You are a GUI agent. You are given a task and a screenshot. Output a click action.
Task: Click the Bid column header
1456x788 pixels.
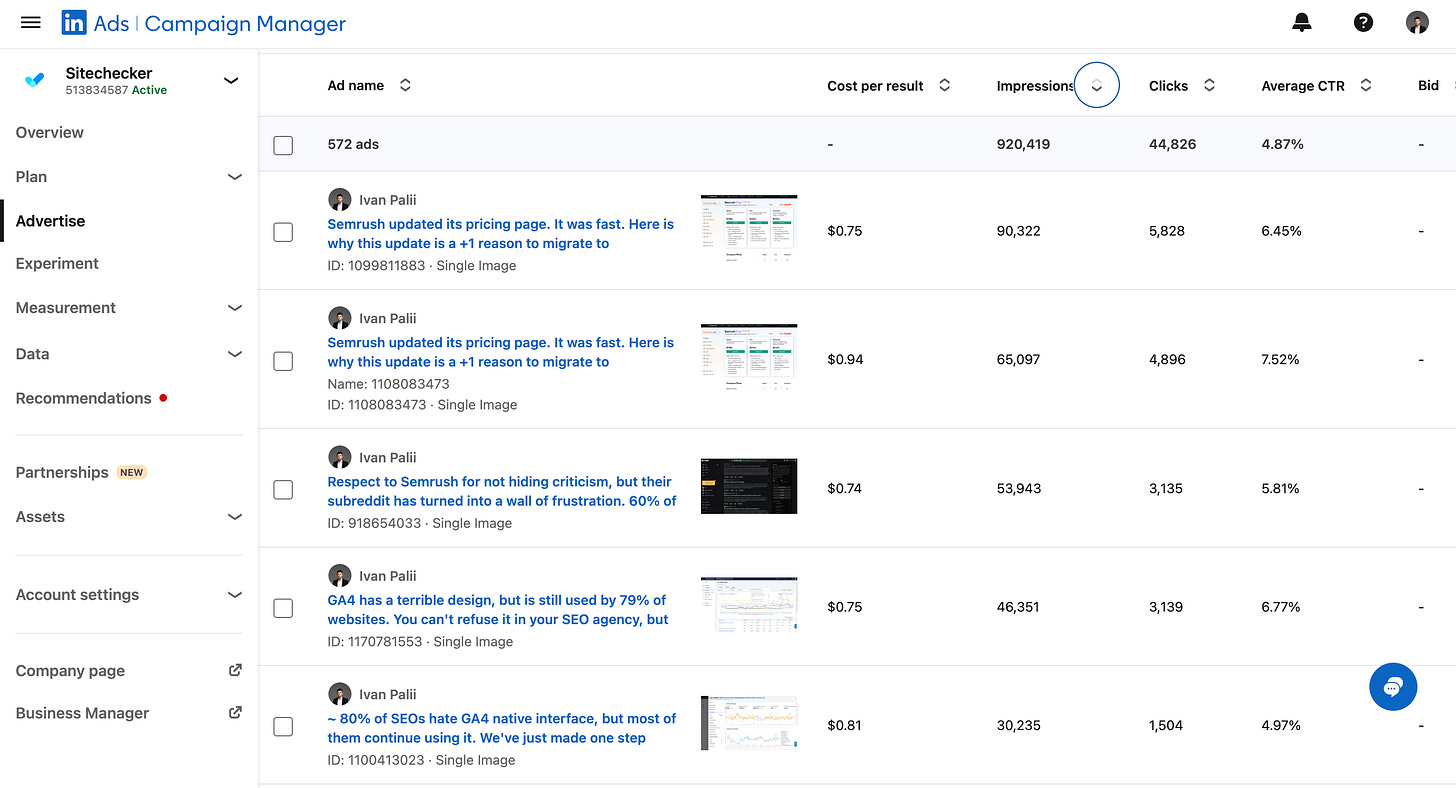click(x=1428, y=86)
